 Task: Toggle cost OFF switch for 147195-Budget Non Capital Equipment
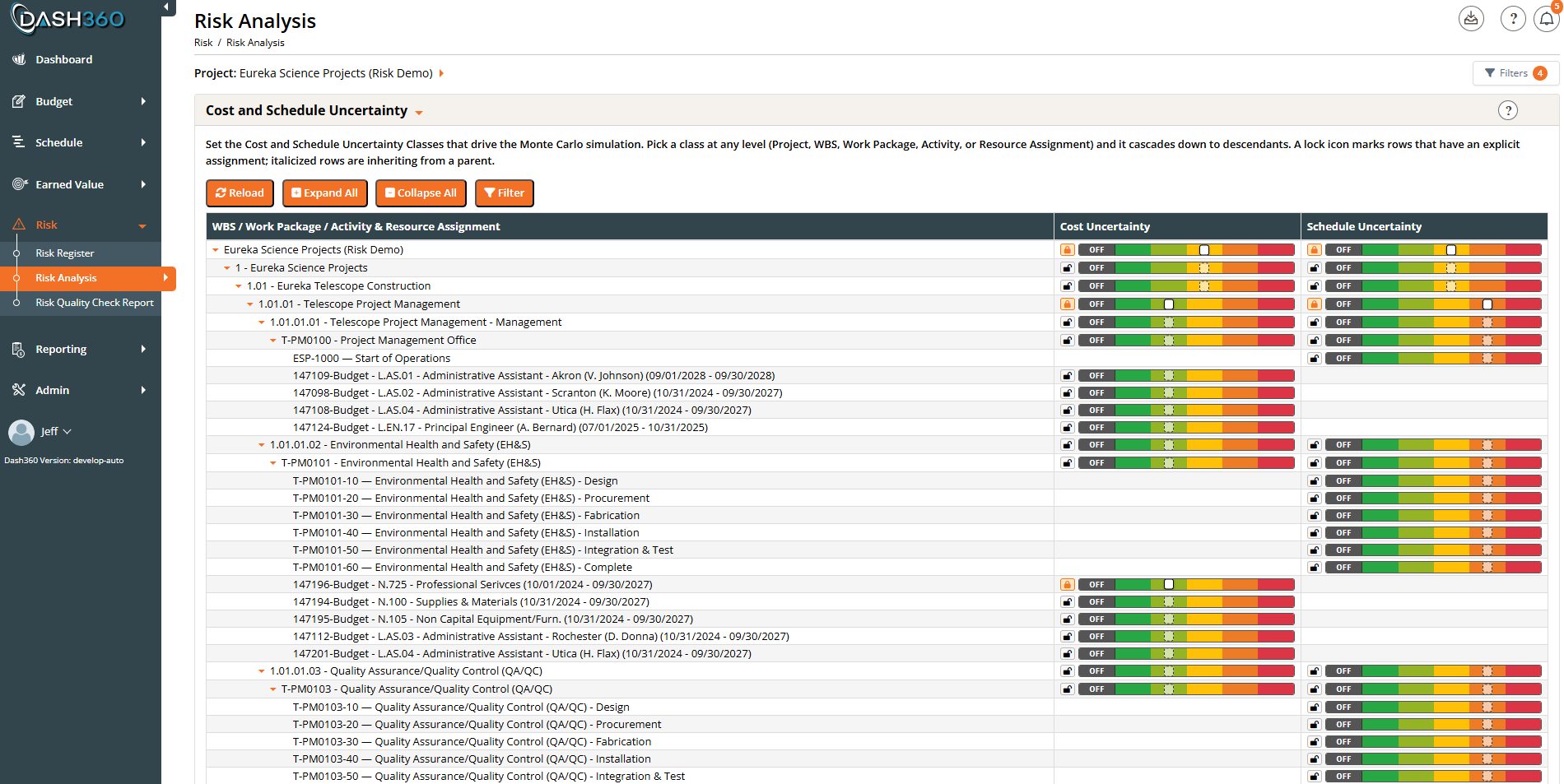(x=1096, y=619)
